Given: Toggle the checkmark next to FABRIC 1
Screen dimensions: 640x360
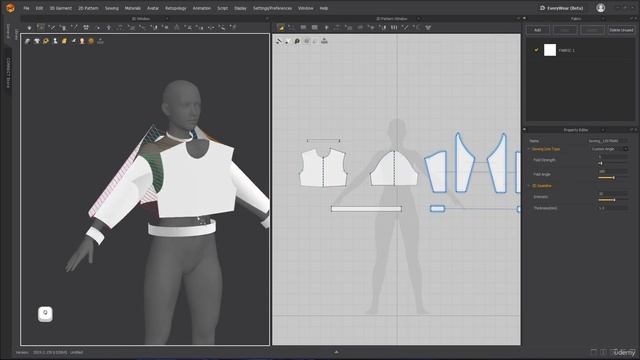Looking at the screenshot, I should click(536, 50).
